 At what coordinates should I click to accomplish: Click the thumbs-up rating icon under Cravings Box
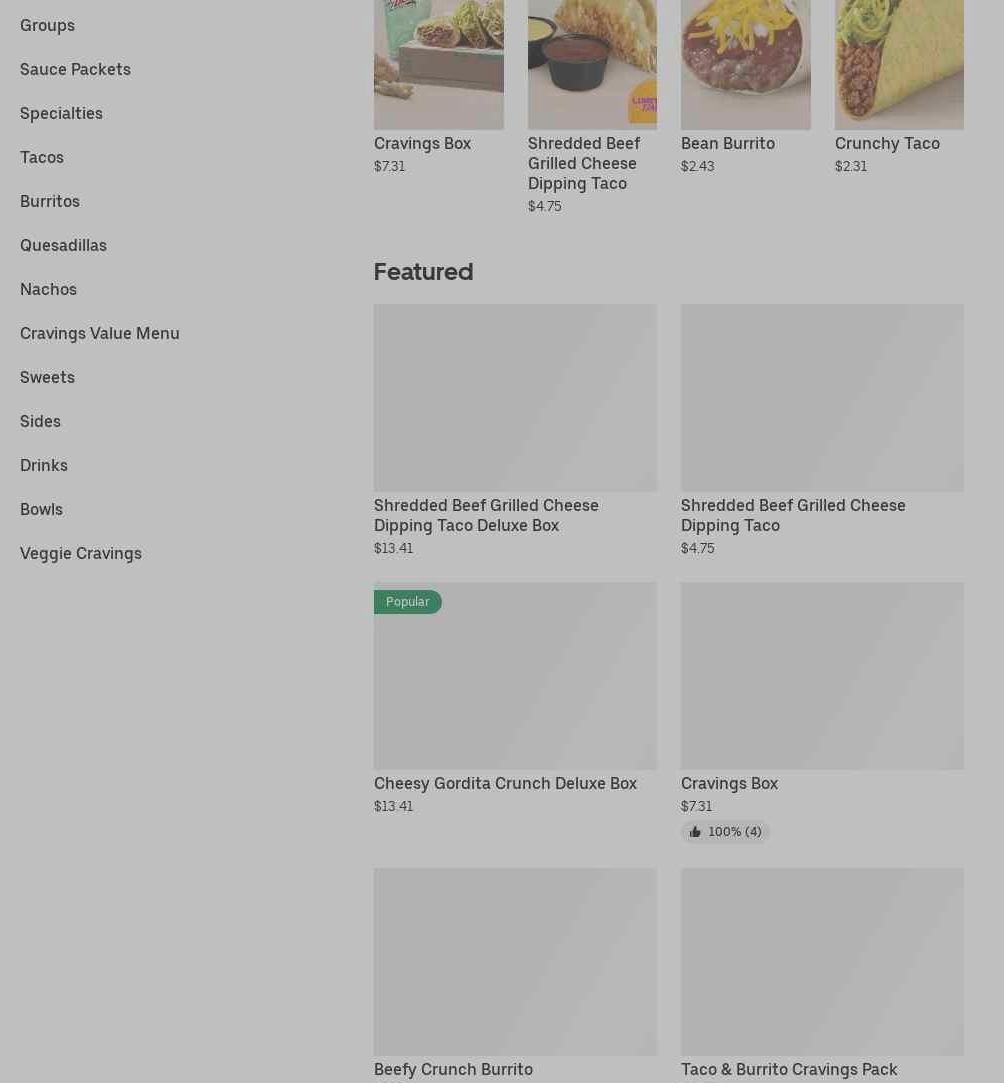pyautogui.click(x=695, y=832)
